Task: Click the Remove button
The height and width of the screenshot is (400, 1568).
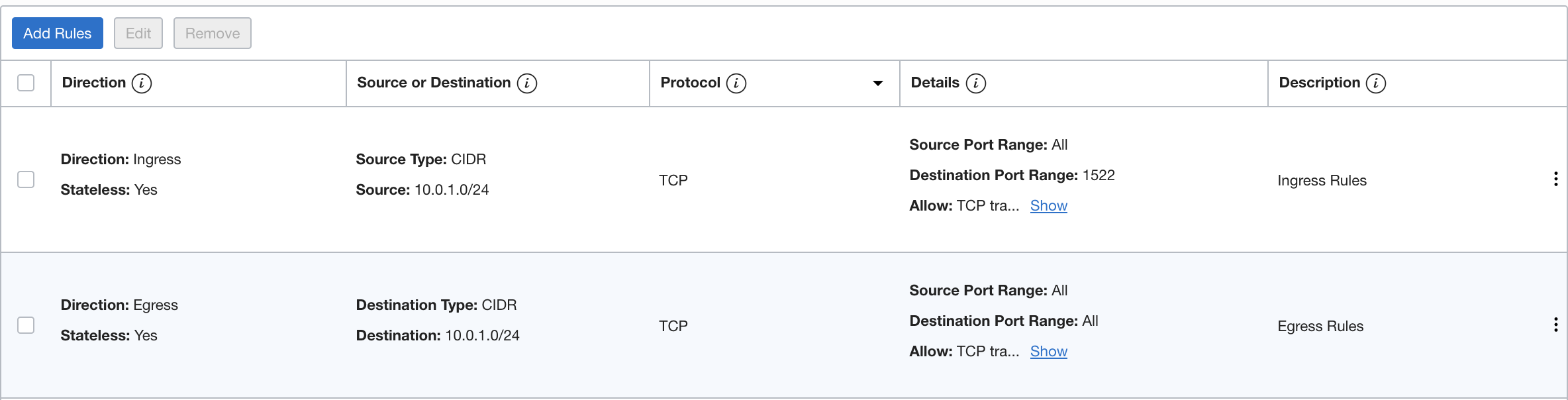Action: 212,32
